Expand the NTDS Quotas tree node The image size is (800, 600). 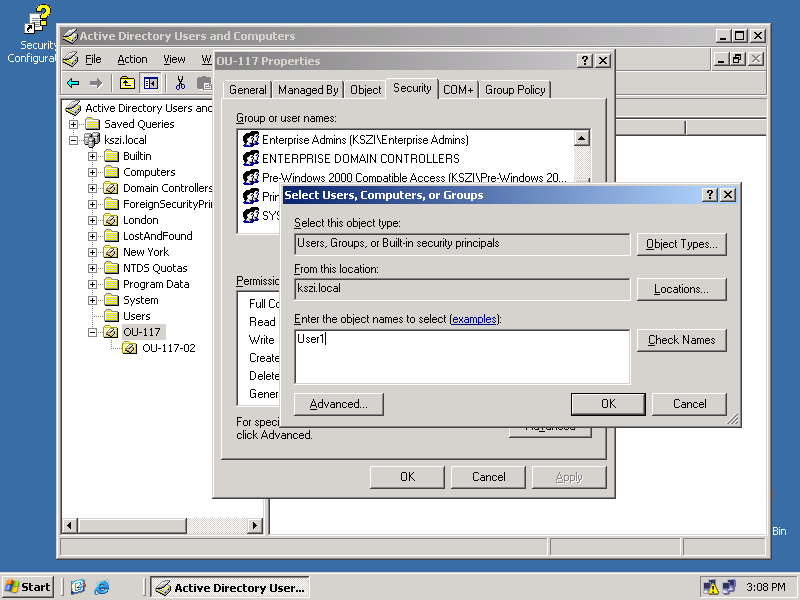tap(92, 268)
